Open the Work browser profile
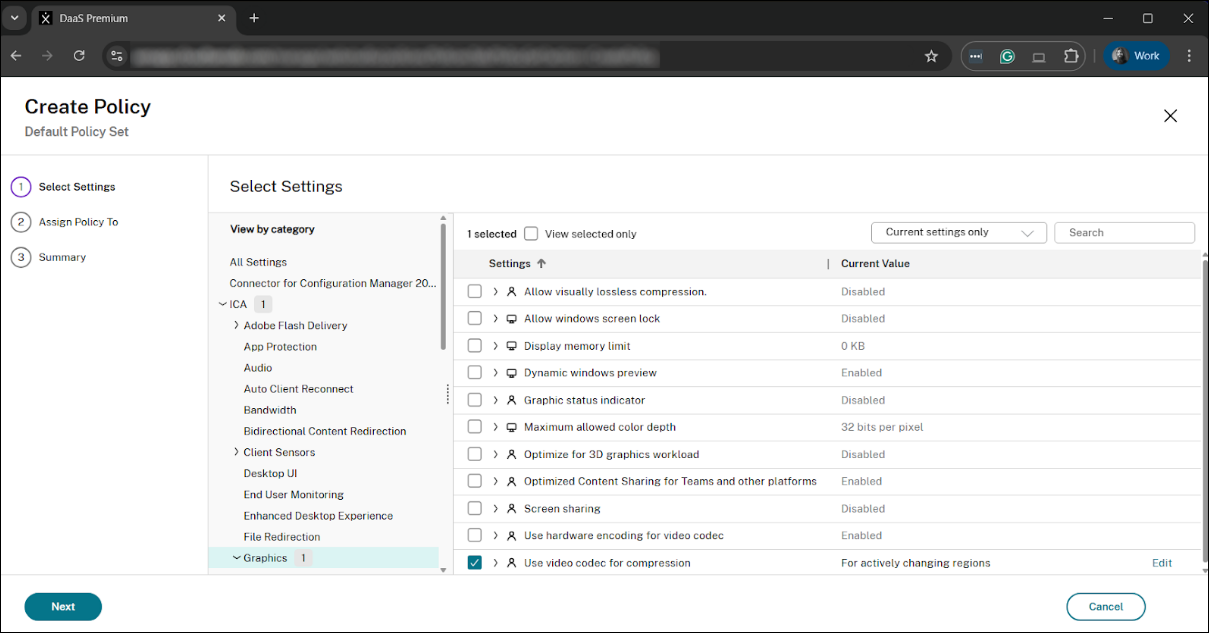 tap(1136, 55)
